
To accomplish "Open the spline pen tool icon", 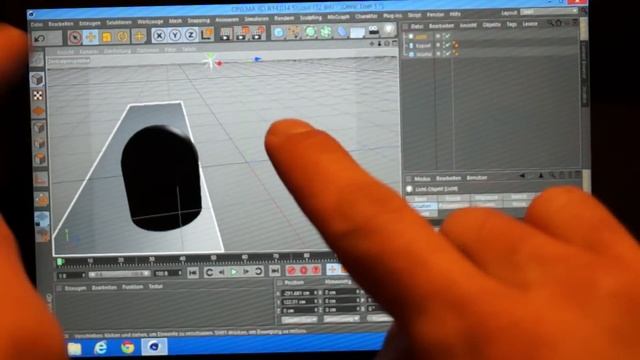I will tap(294, 32).
